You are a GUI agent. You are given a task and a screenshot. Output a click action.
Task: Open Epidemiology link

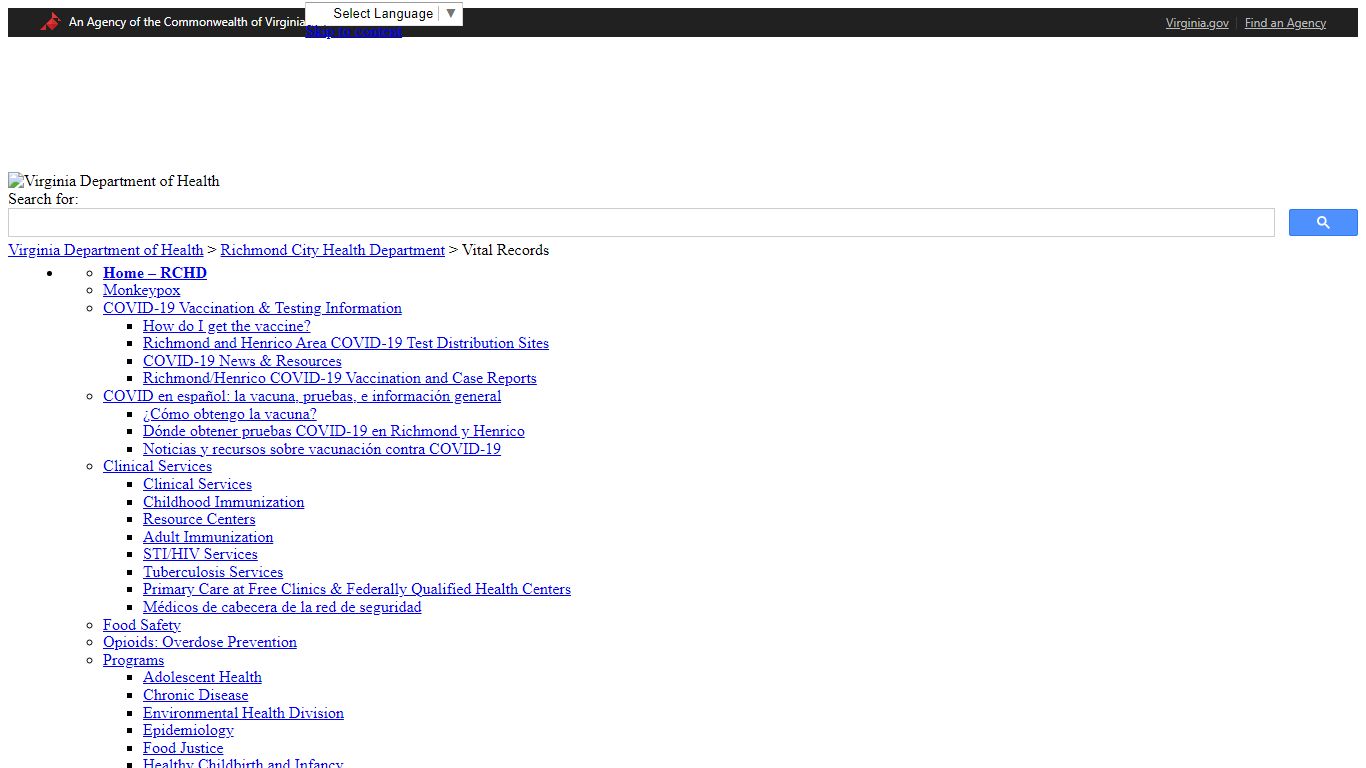click(x=188, y=730)
